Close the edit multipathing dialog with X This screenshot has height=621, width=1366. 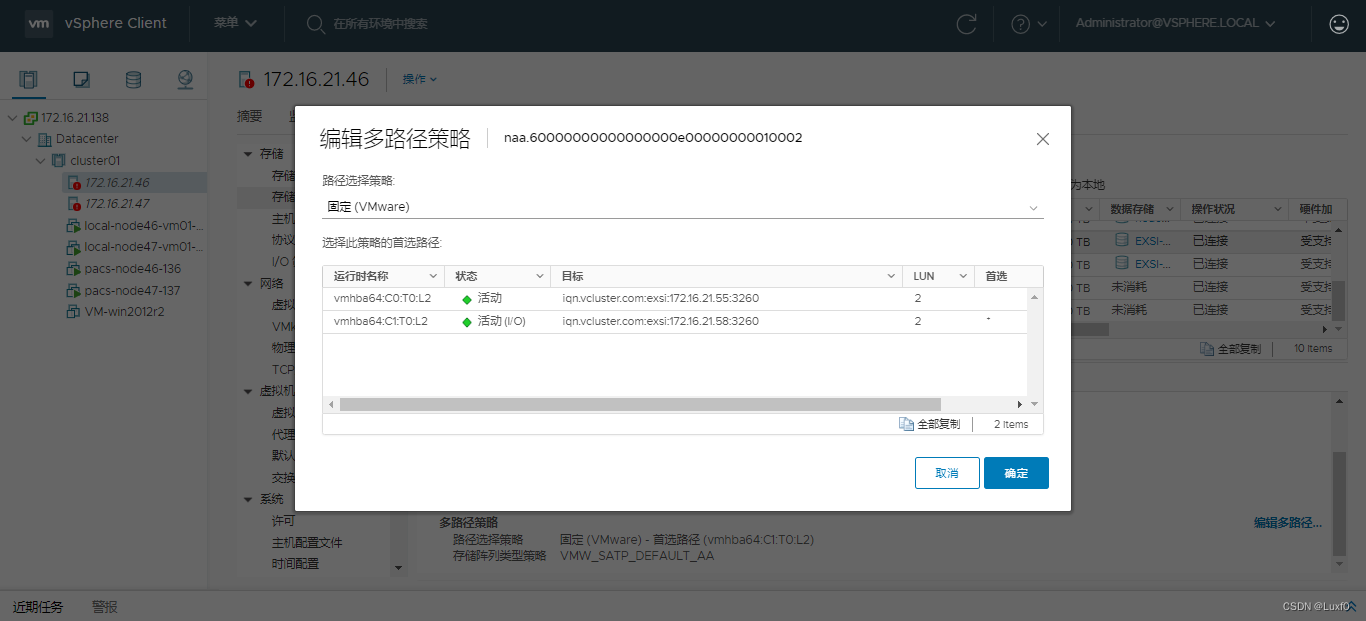pos(1043,139)
